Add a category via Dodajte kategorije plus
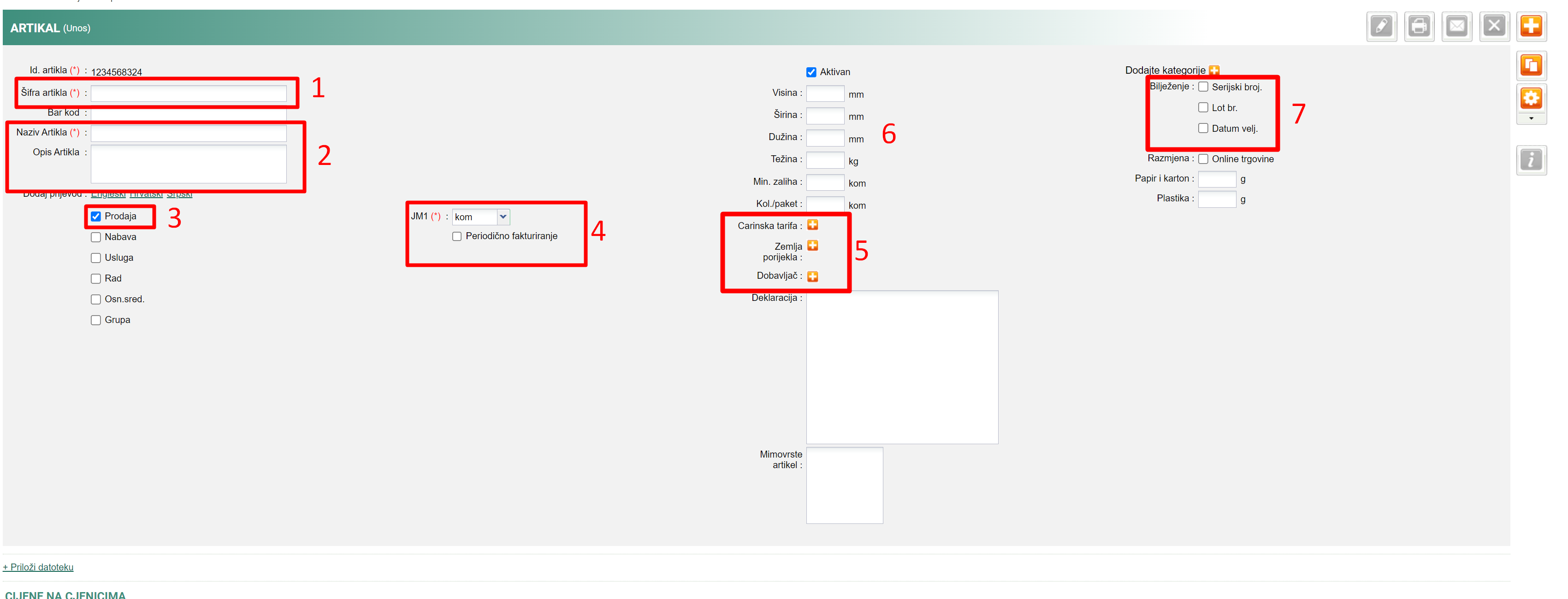This screenshot has height=599, width=1568. [x=1214, y=70]
